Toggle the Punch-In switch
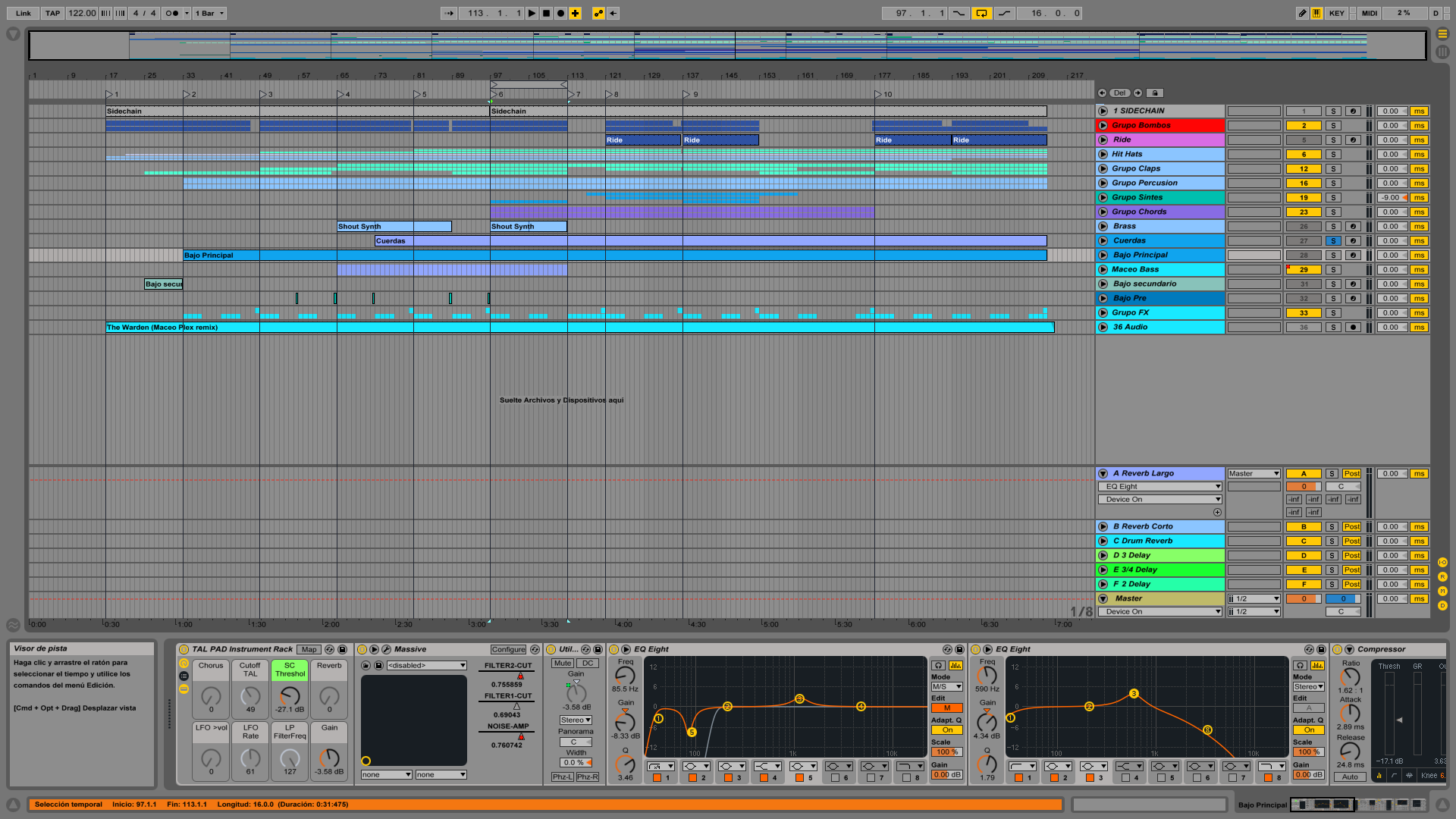The height and width of the screenshot is (819, 1456). point(959,13)
